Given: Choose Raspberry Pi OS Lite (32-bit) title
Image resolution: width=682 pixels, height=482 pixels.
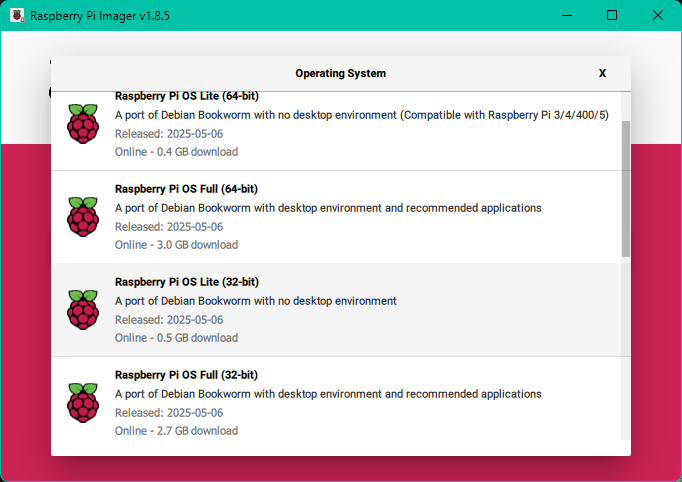Looking at the screenshot, I should tap(186, 282).
